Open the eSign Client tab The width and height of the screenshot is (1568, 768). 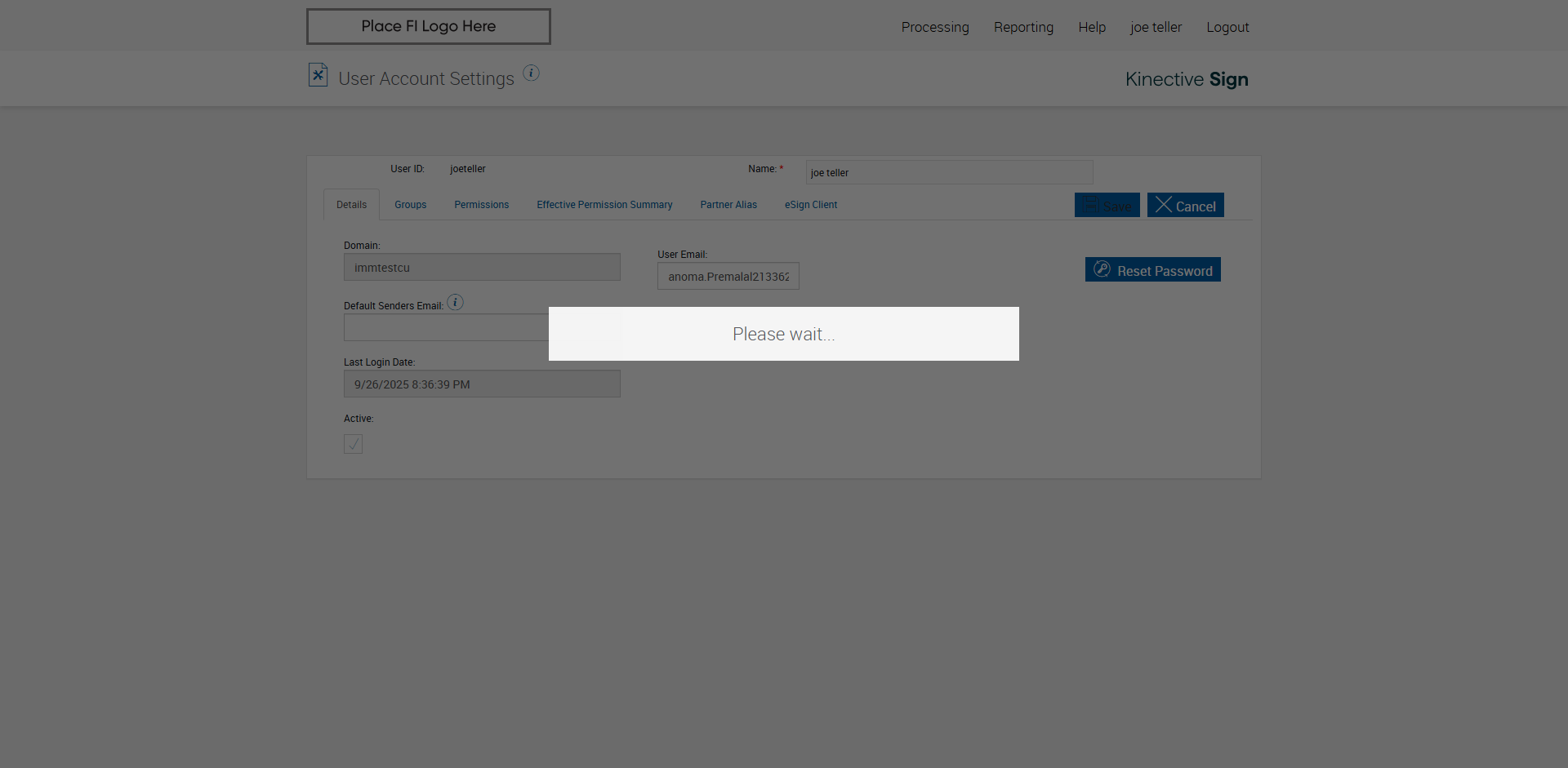[x=811, y=205]
